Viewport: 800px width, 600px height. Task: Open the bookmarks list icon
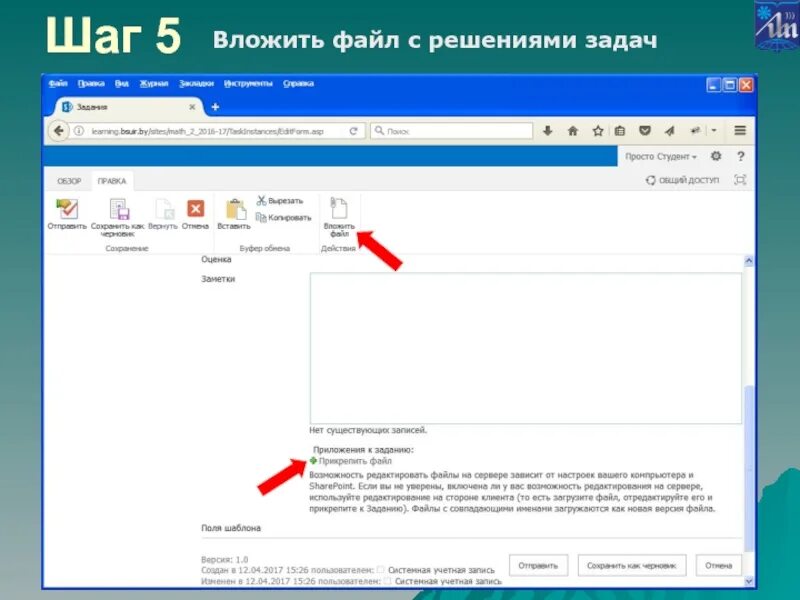(x=620, y=131)
